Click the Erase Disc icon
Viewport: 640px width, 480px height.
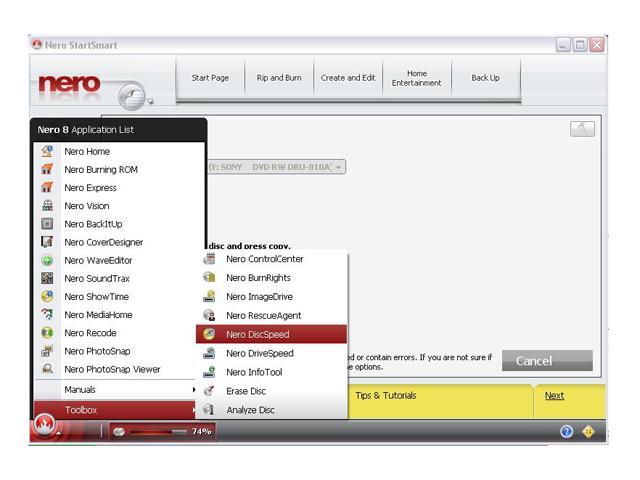coord(209,391)
